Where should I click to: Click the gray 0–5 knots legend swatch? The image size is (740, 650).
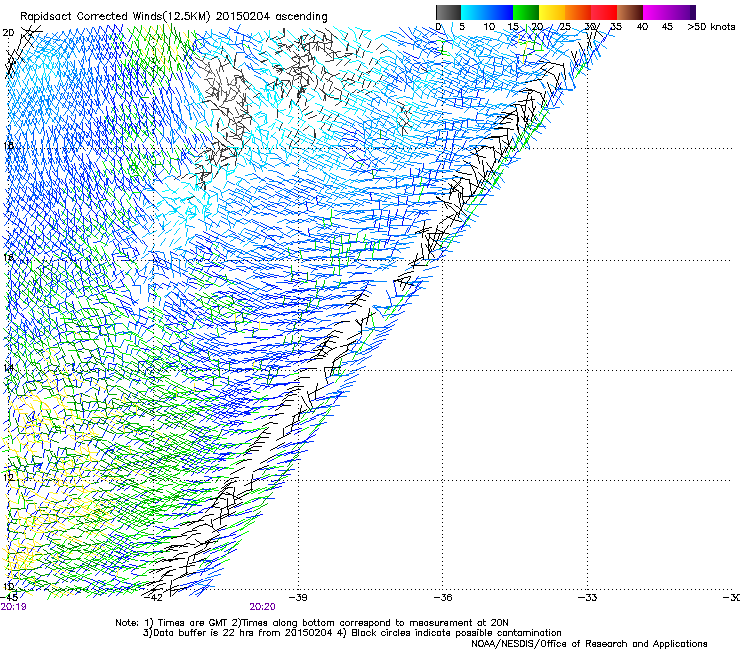point(448,12)
